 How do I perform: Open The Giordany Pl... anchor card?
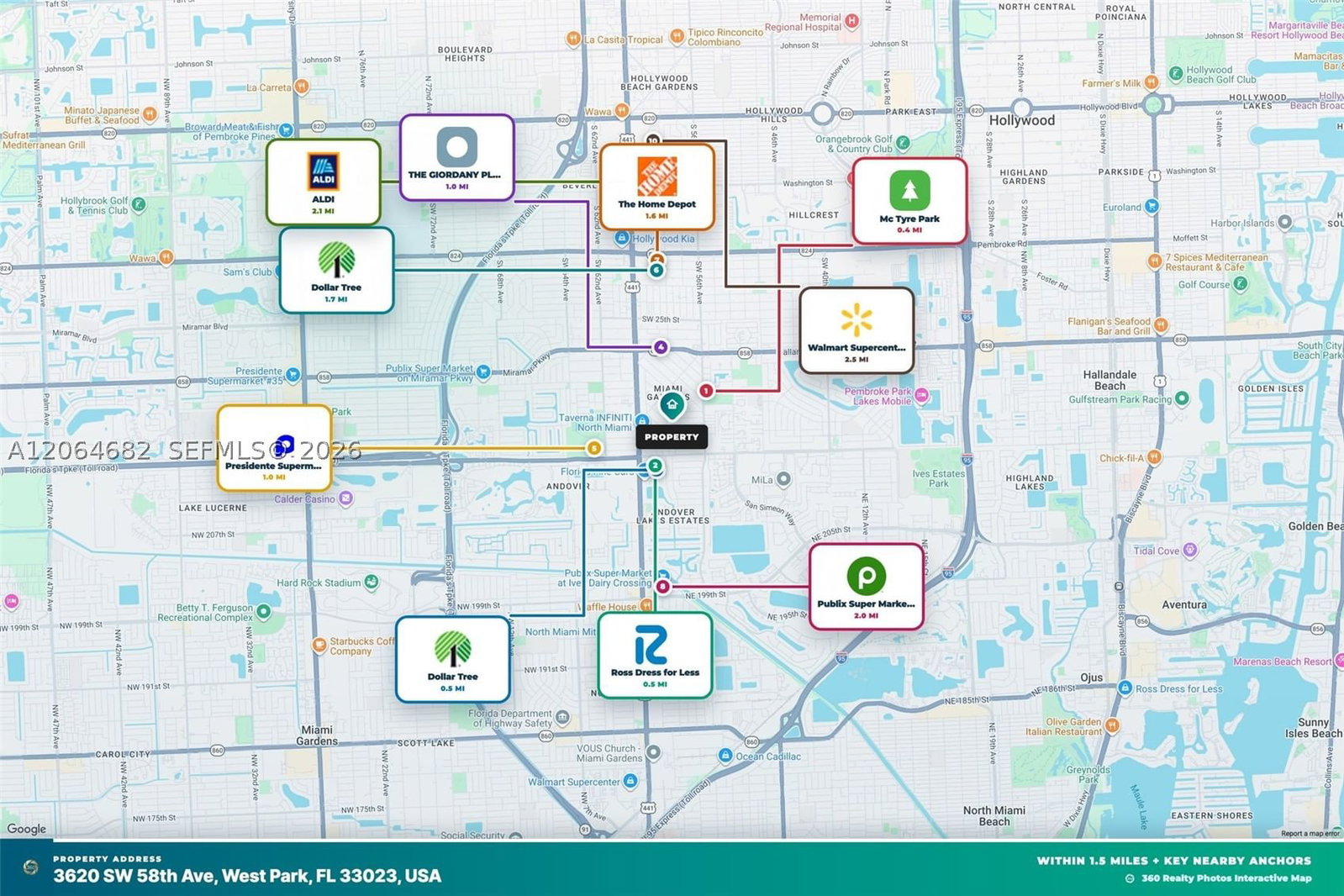click(x=456, y=157)
